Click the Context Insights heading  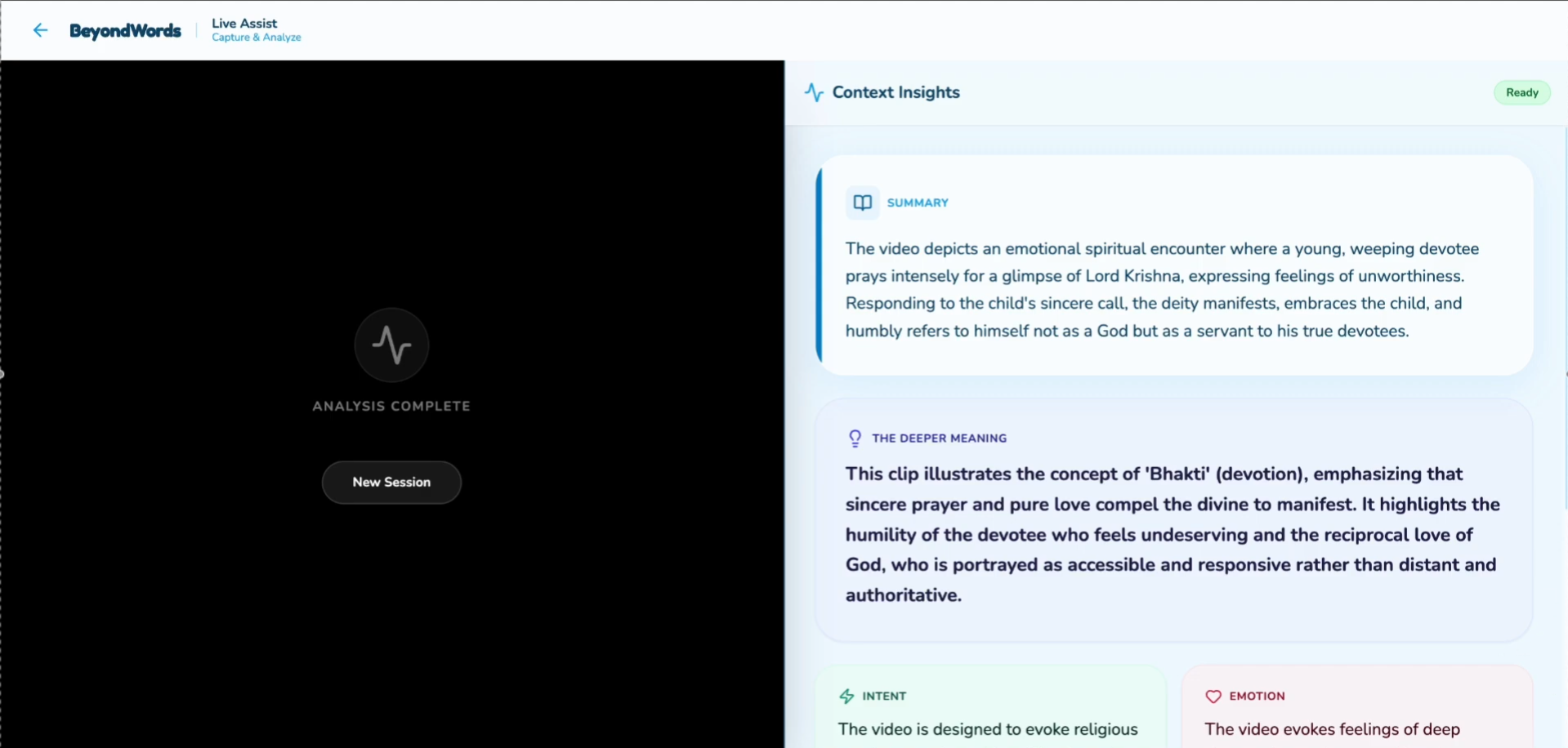(x=896, y=92)
